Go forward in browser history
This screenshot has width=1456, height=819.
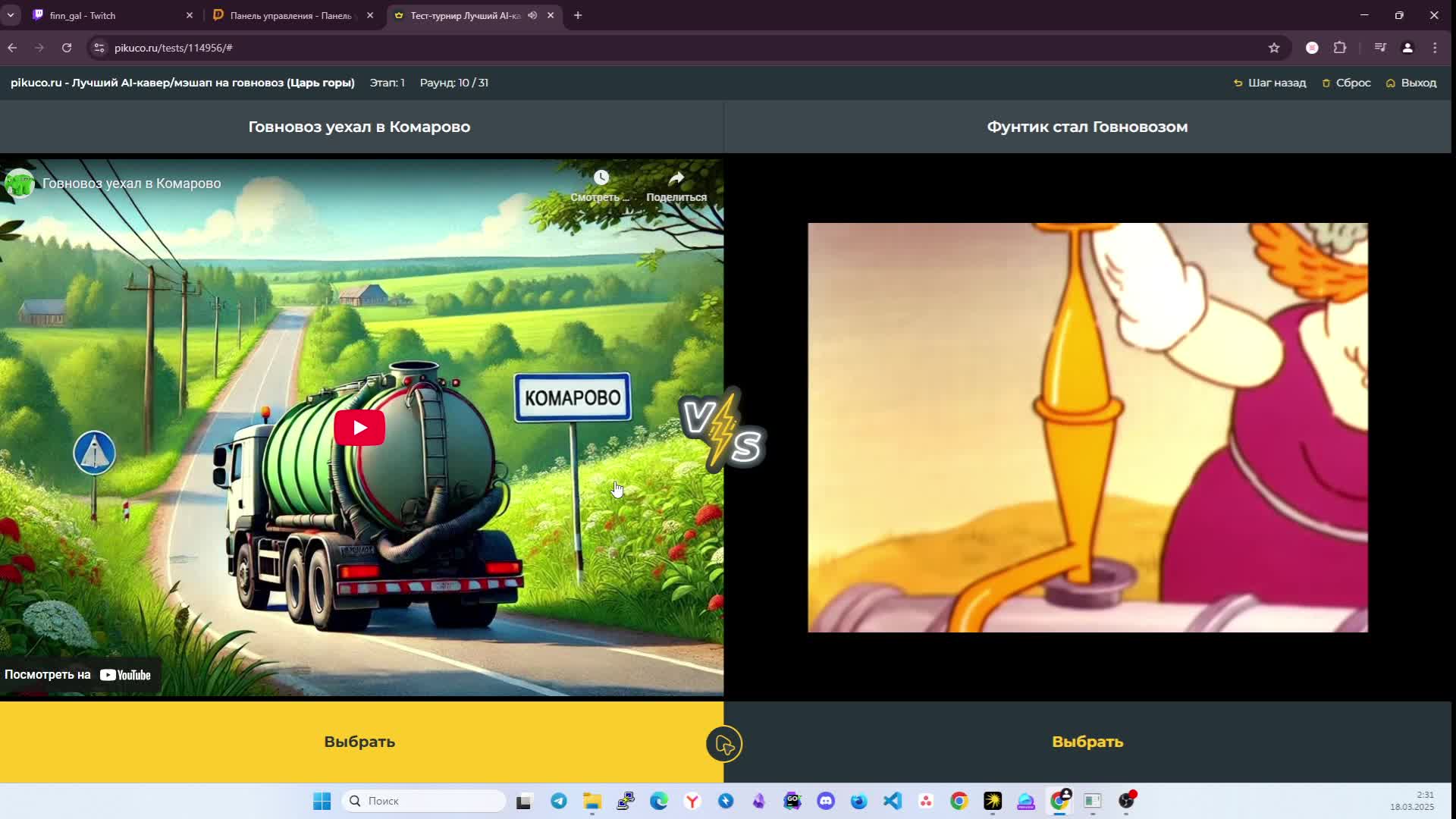click(39, 48)
